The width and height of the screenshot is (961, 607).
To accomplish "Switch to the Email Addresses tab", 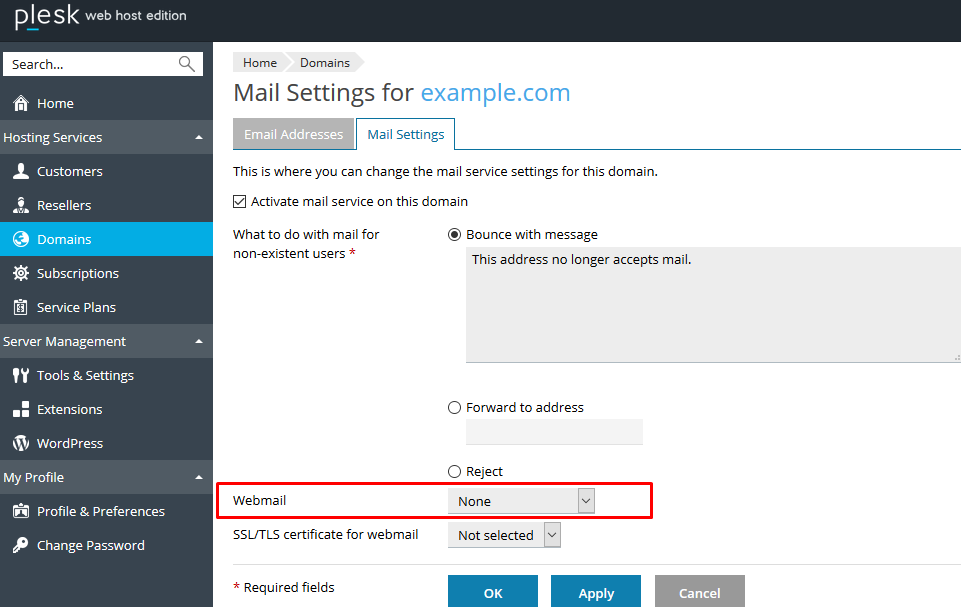I will click(293, 135).
